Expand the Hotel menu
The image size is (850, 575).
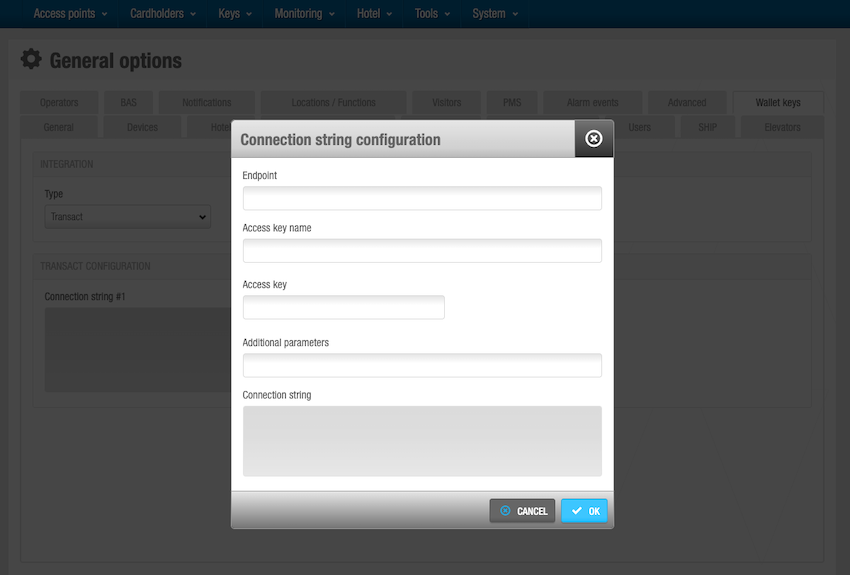[x=375, y=14]
